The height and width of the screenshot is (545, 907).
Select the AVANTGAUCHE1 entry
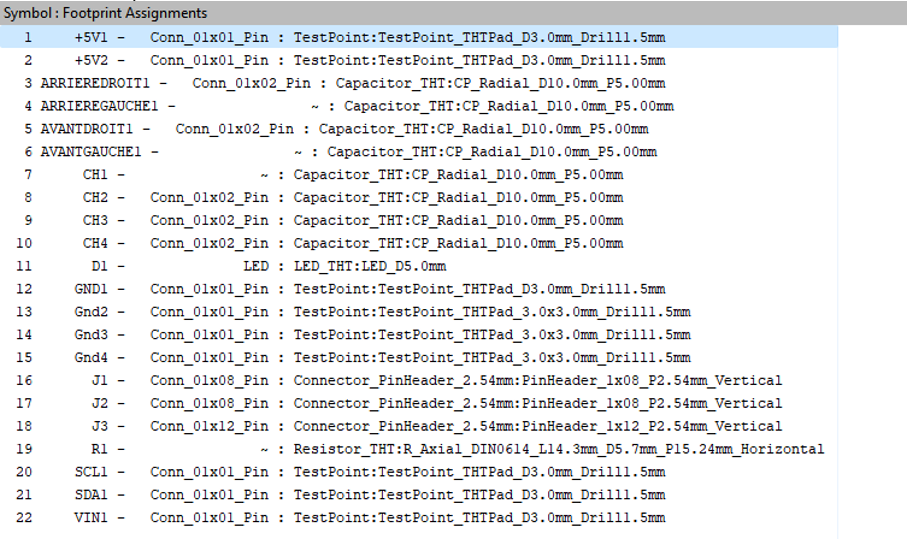pos(400,152)
